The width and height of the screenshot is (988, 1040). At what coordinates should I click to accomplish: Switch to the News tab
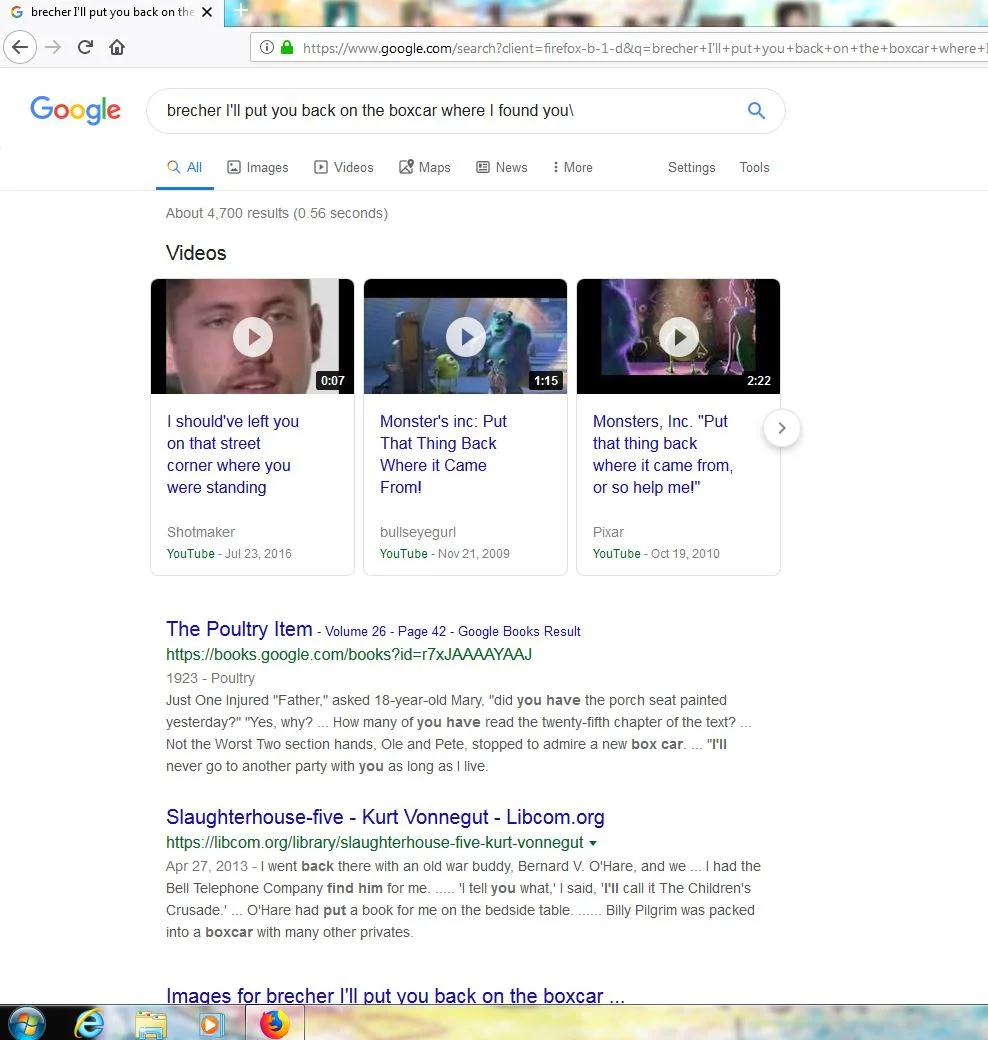tap(502, 167)
